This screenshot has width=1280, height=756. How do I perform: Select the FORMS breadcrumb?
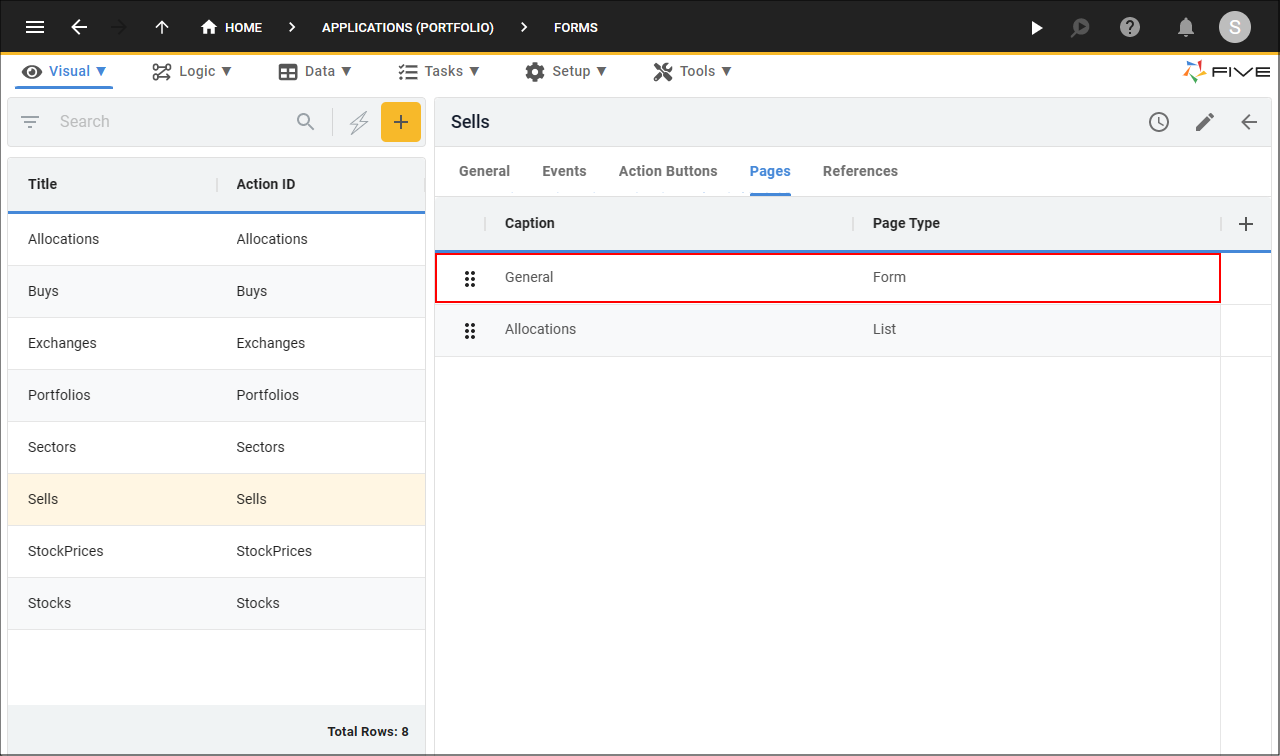pyautogui.click(x=576, y=27)
